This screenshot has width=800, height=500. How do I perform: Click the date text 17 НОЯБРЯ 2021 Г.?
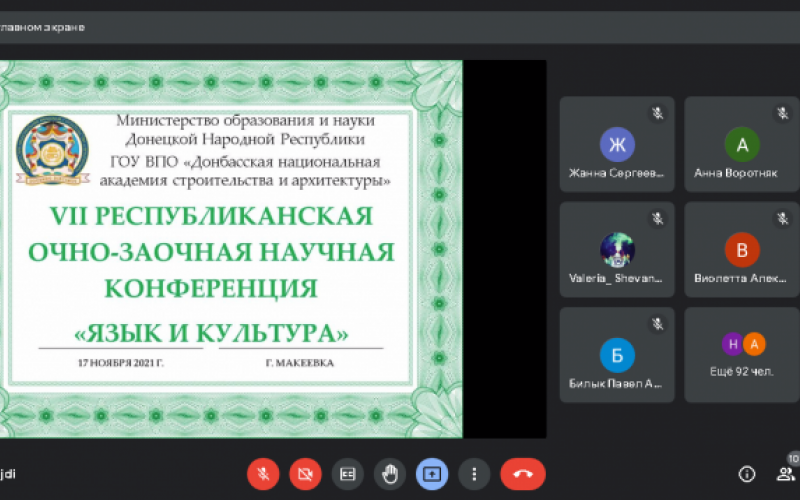(120, 363)
